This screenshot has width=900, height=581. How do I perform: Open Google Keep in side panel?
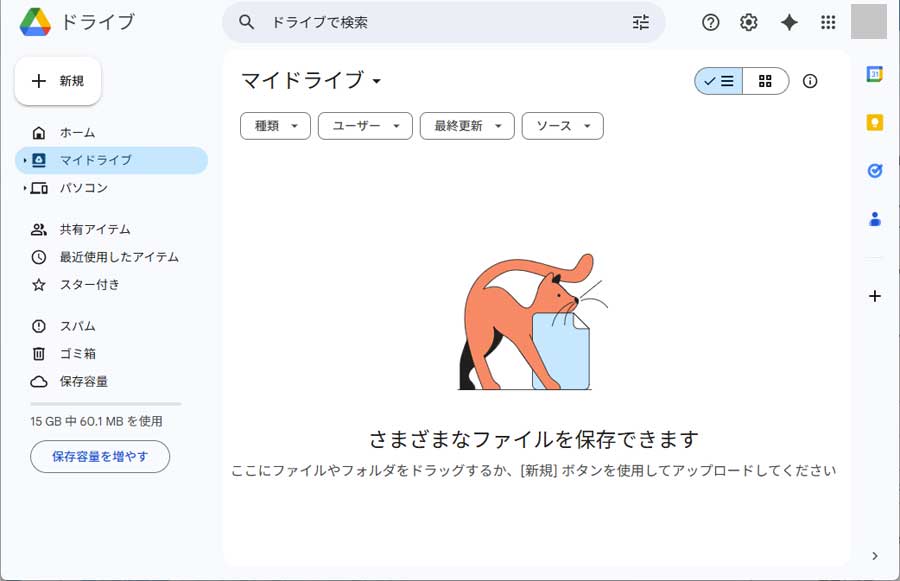[x=874, y=122]
